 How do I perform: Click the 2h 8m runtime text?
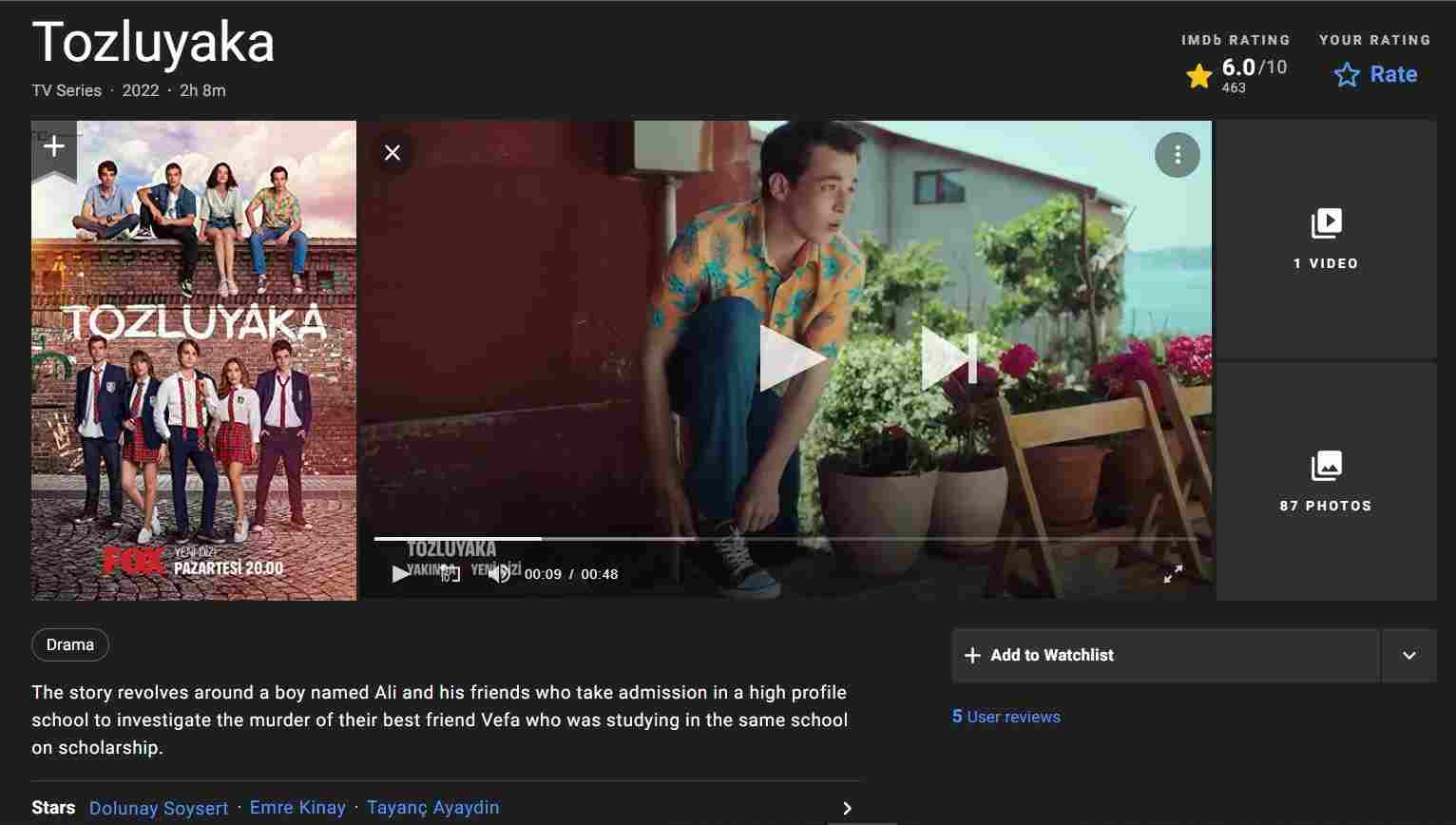(202, 90)
